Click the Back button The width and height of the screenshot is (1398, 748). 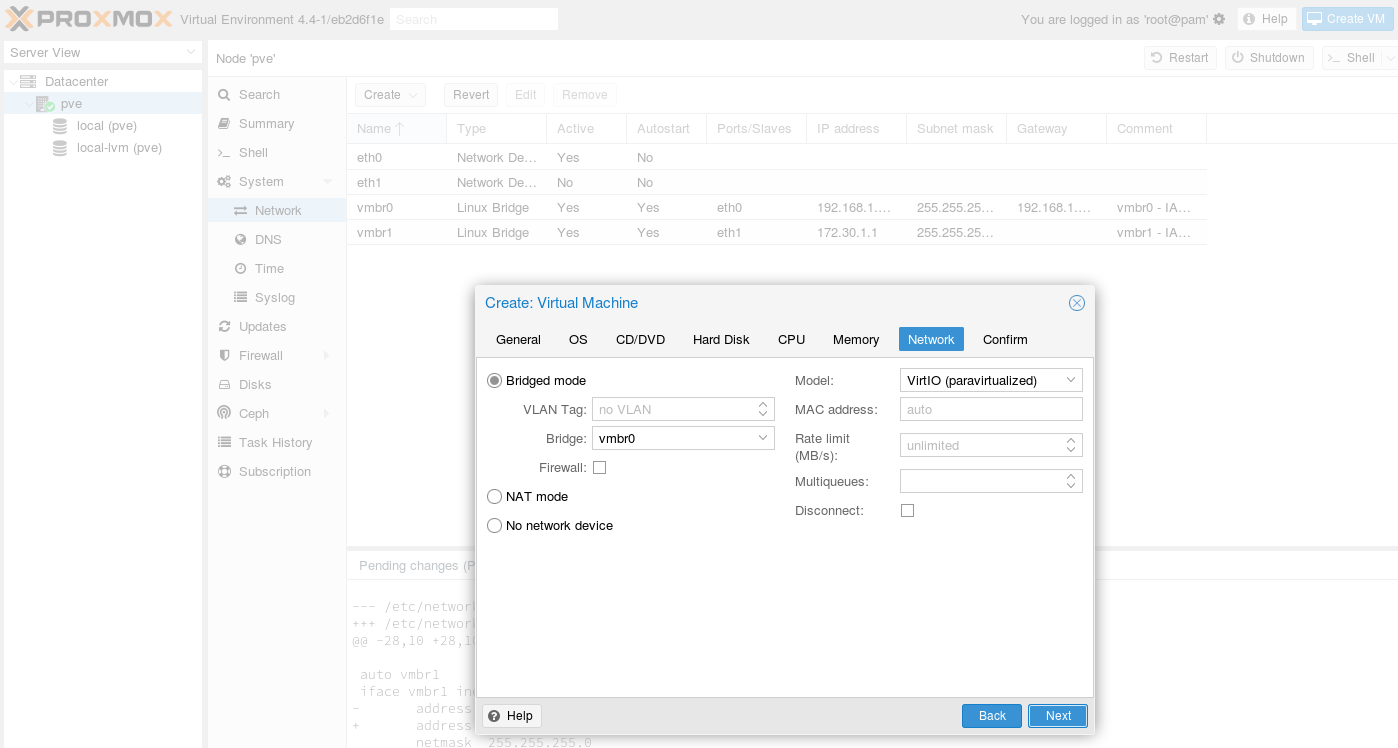click(992, 716)
